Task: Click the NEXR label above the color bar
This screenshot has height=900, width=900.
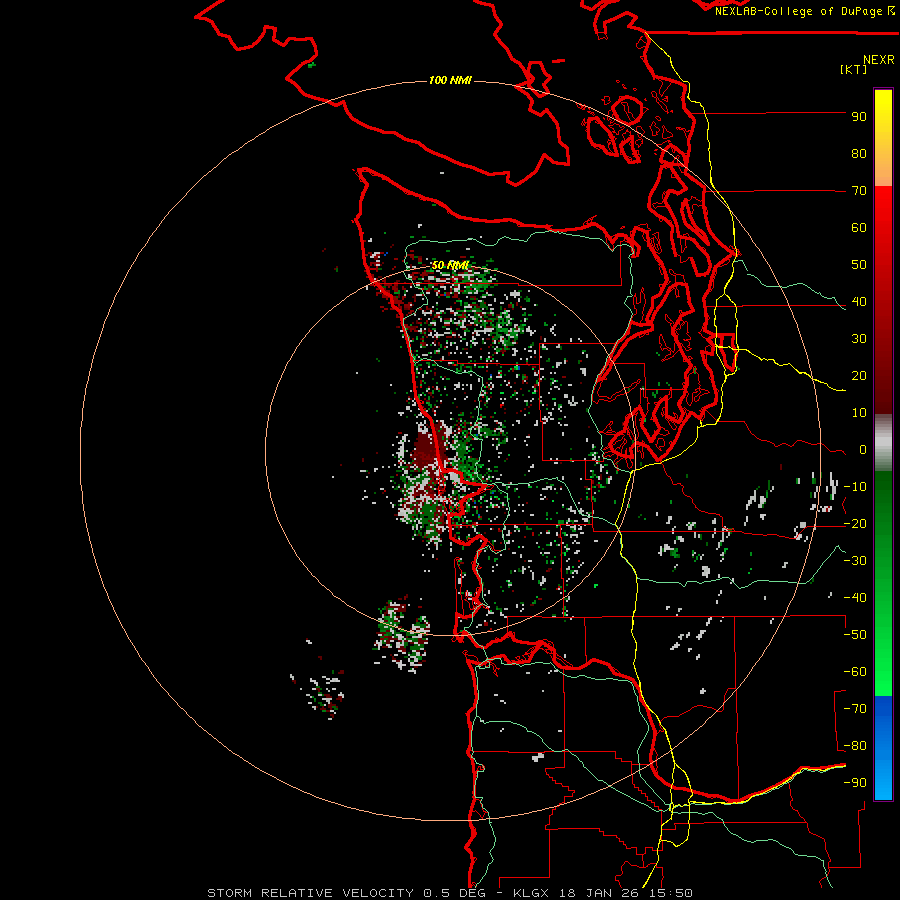Action: pyautogui.click(x=879, y=60)
